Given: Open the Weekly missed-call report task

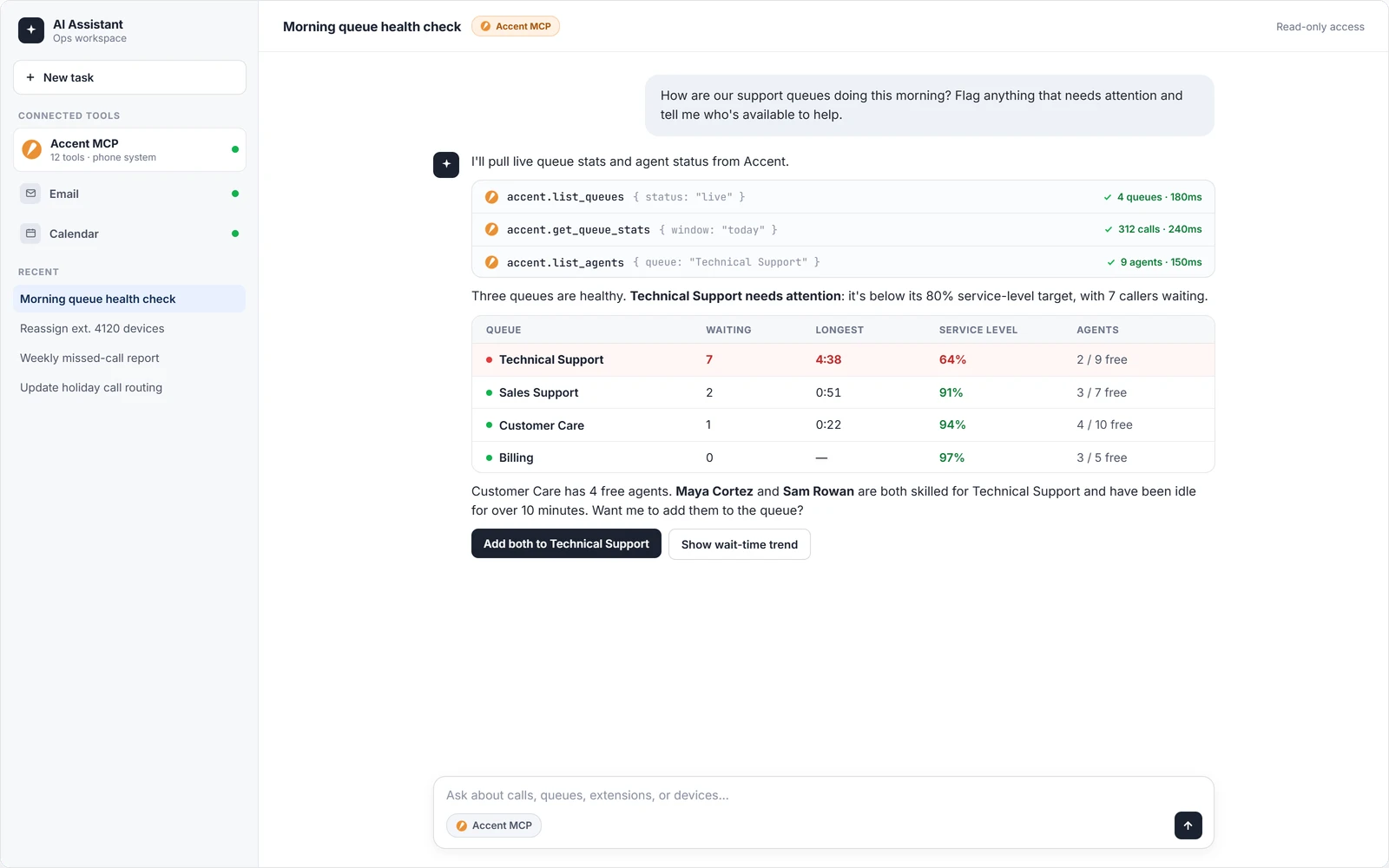Looking at the screenshot, I should pos(129,358).
